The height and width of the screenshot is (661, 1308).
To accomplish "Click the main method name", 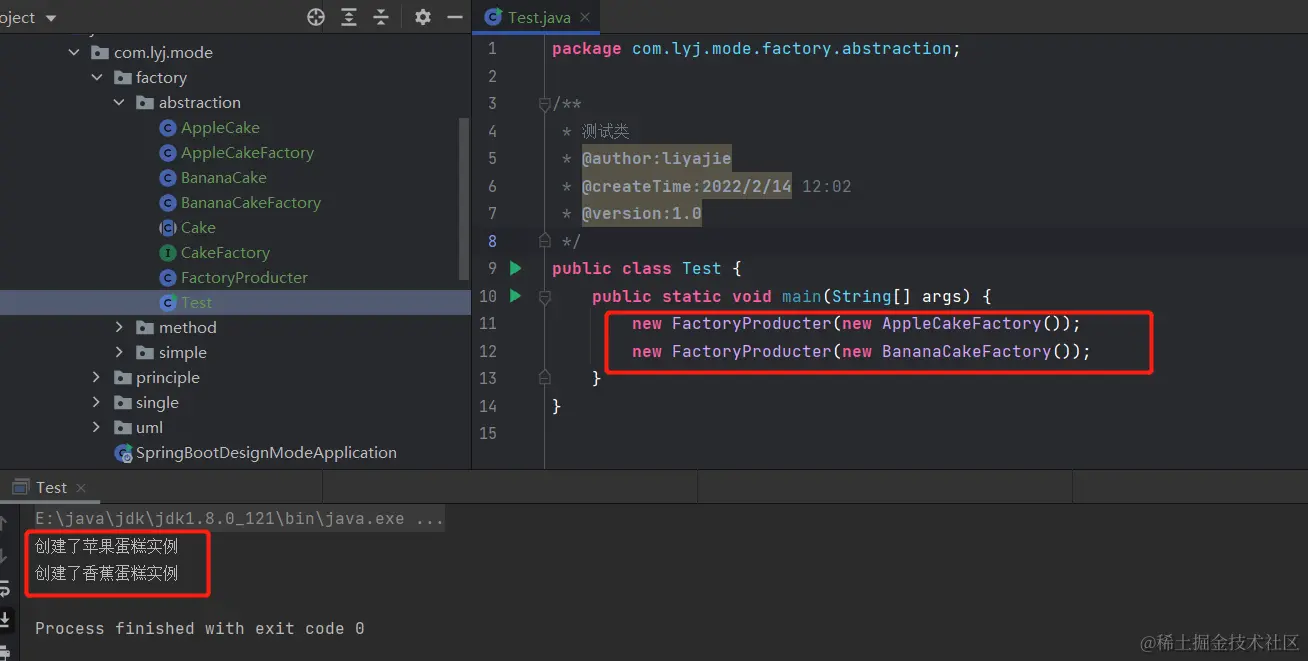I will 801,296.
